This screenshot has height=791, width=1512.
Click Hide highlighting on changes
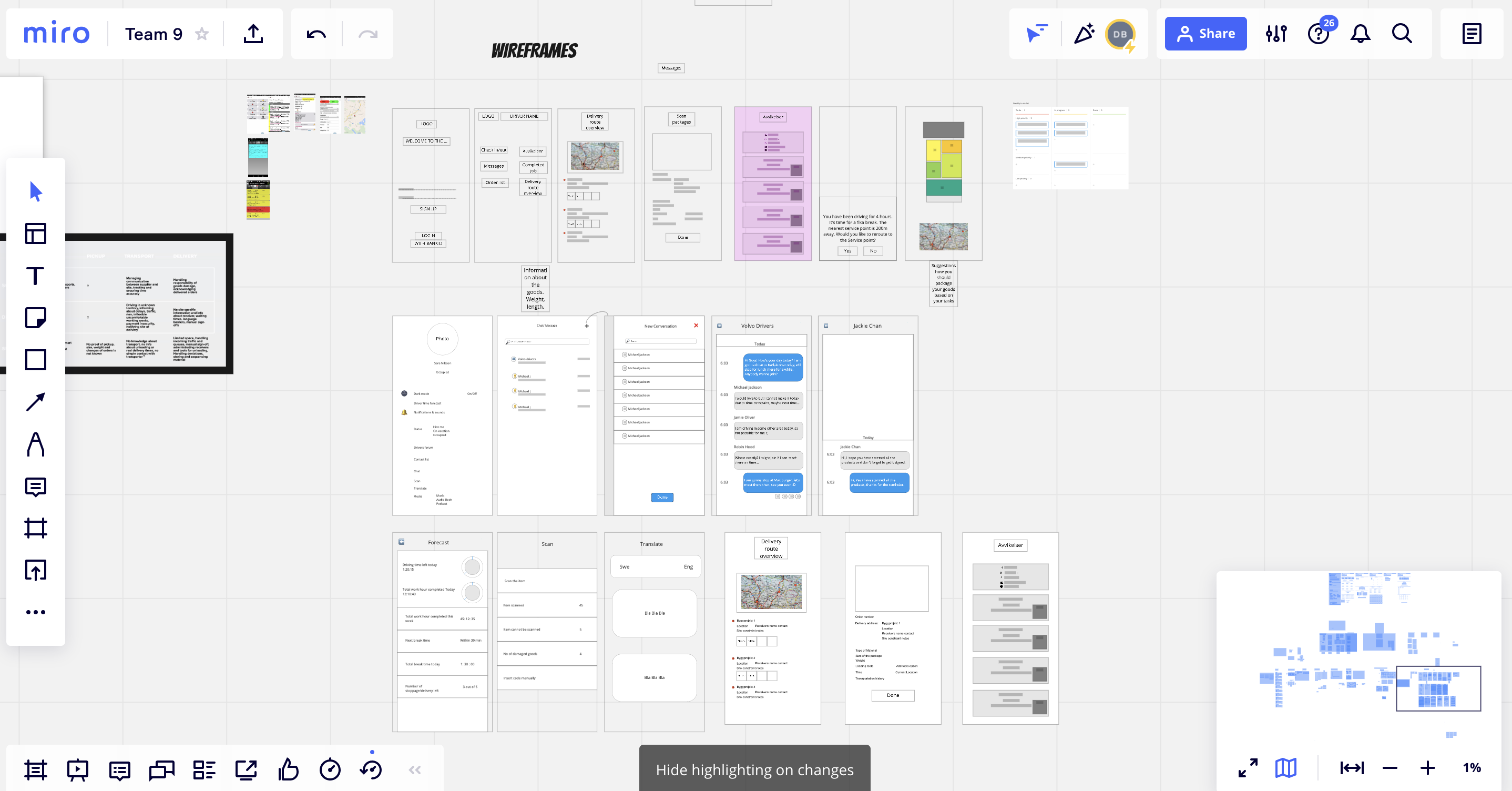coord(755,769)
